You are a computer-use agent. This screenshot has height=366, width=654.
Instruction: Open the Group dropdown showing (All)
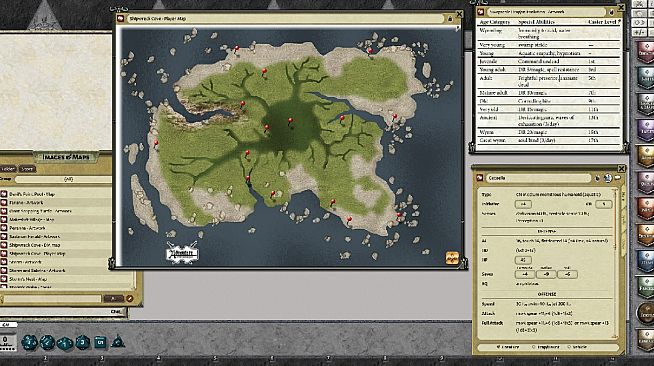(x=63, y=179)
